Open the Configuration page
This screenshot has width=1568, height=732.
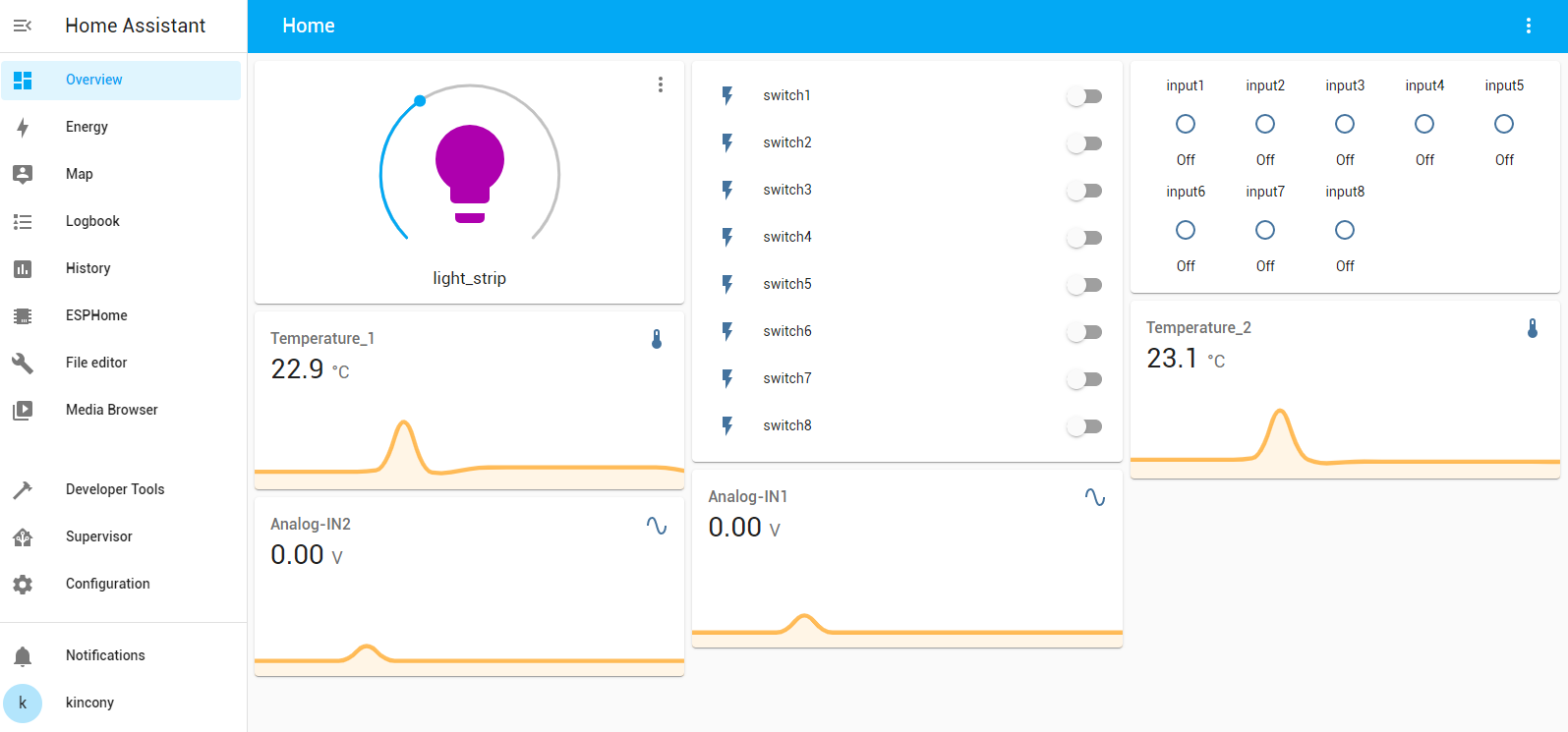pyautogui.click(x=107, y=584)
